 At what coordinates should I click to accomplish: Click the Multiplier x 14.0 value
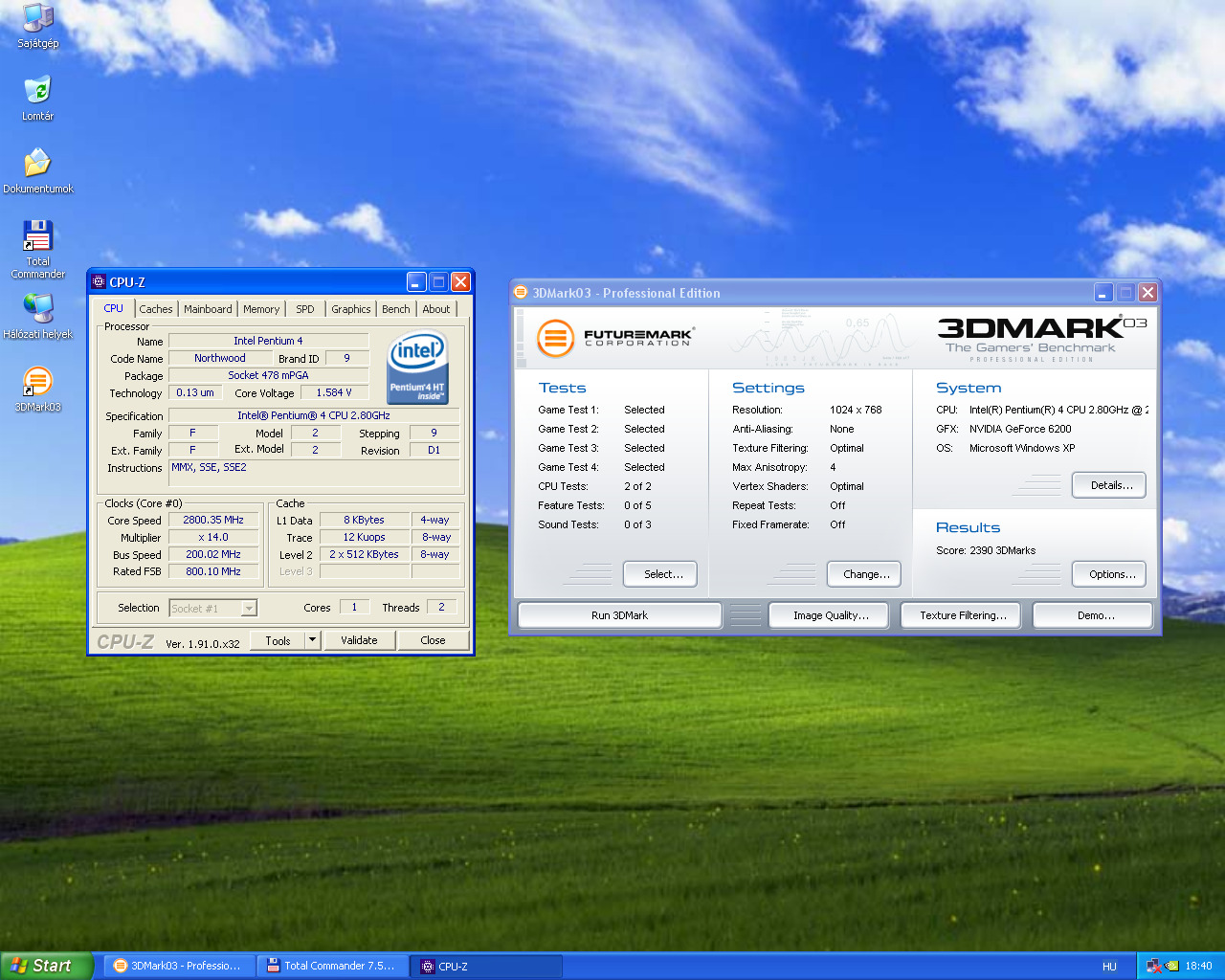[213, 537]
